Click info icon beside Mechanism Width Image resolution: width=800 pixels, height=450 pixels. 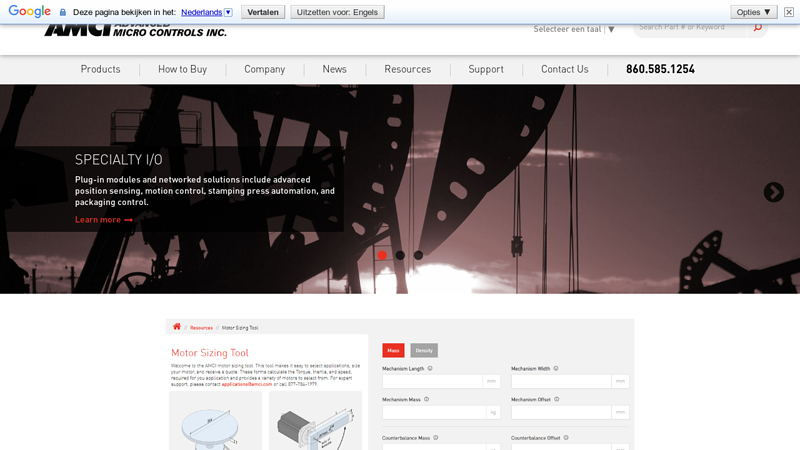[556, 368]
